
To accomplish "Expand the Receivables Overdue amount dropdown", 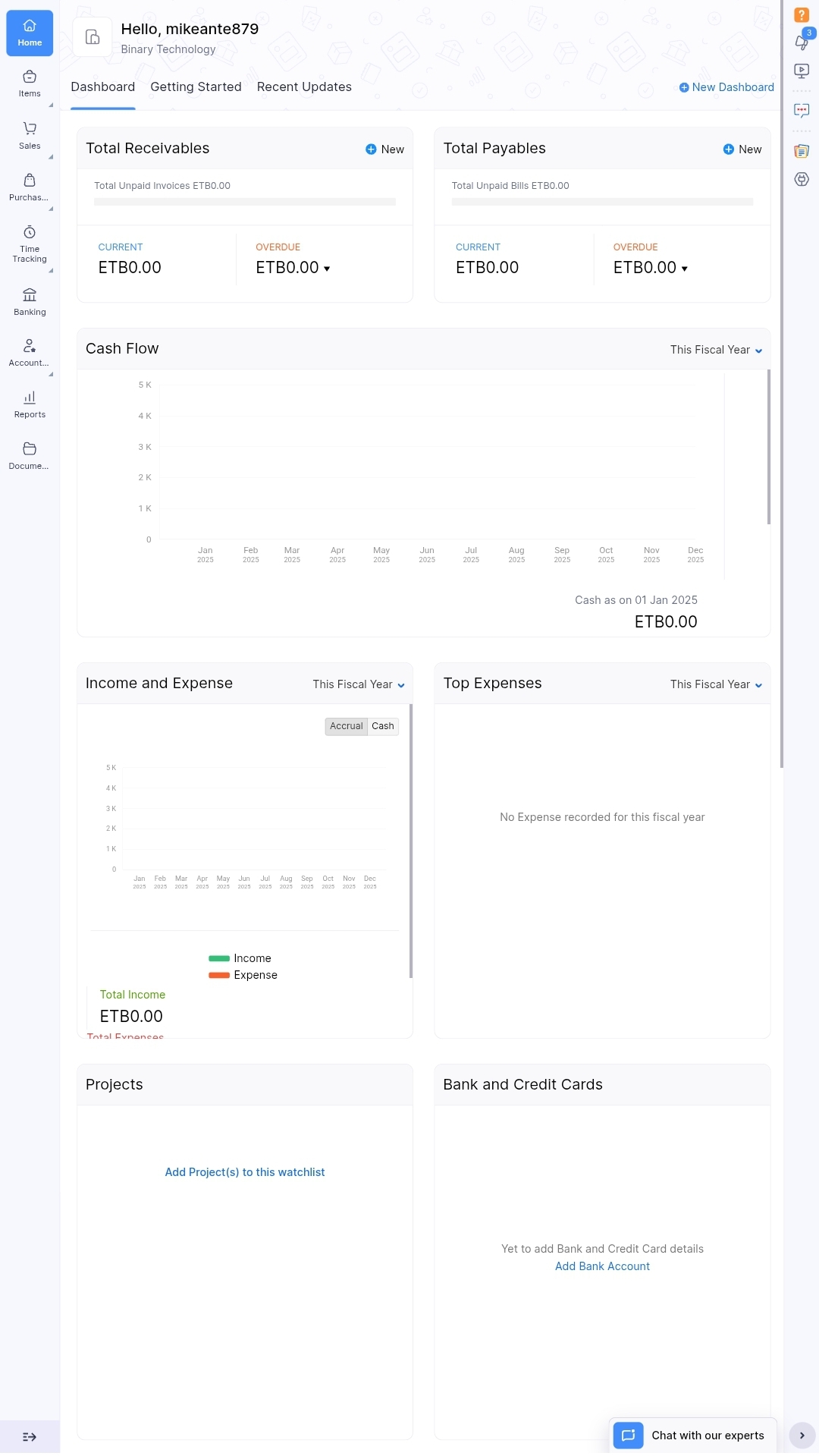I will [x=327, y=269].
